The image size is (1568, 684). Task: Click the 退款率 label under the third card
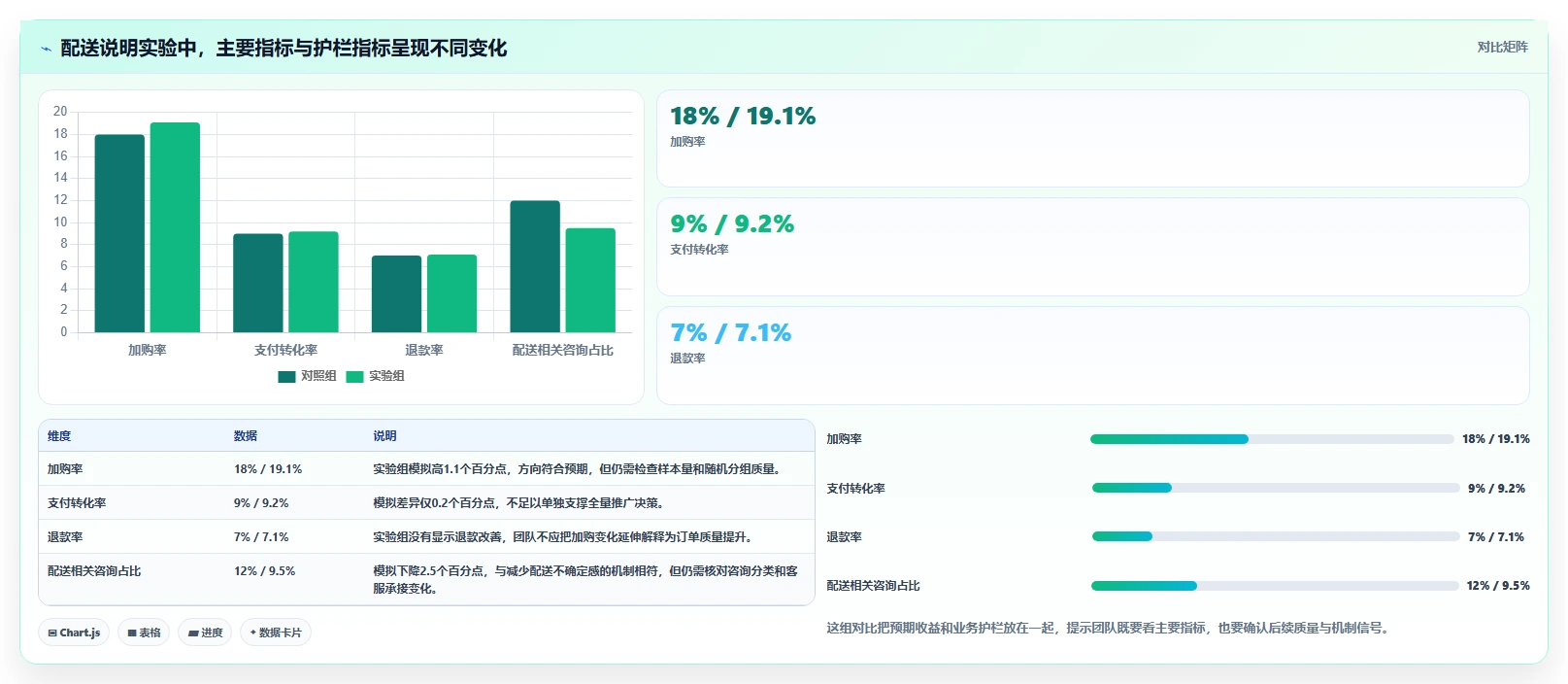click(687, 359)
